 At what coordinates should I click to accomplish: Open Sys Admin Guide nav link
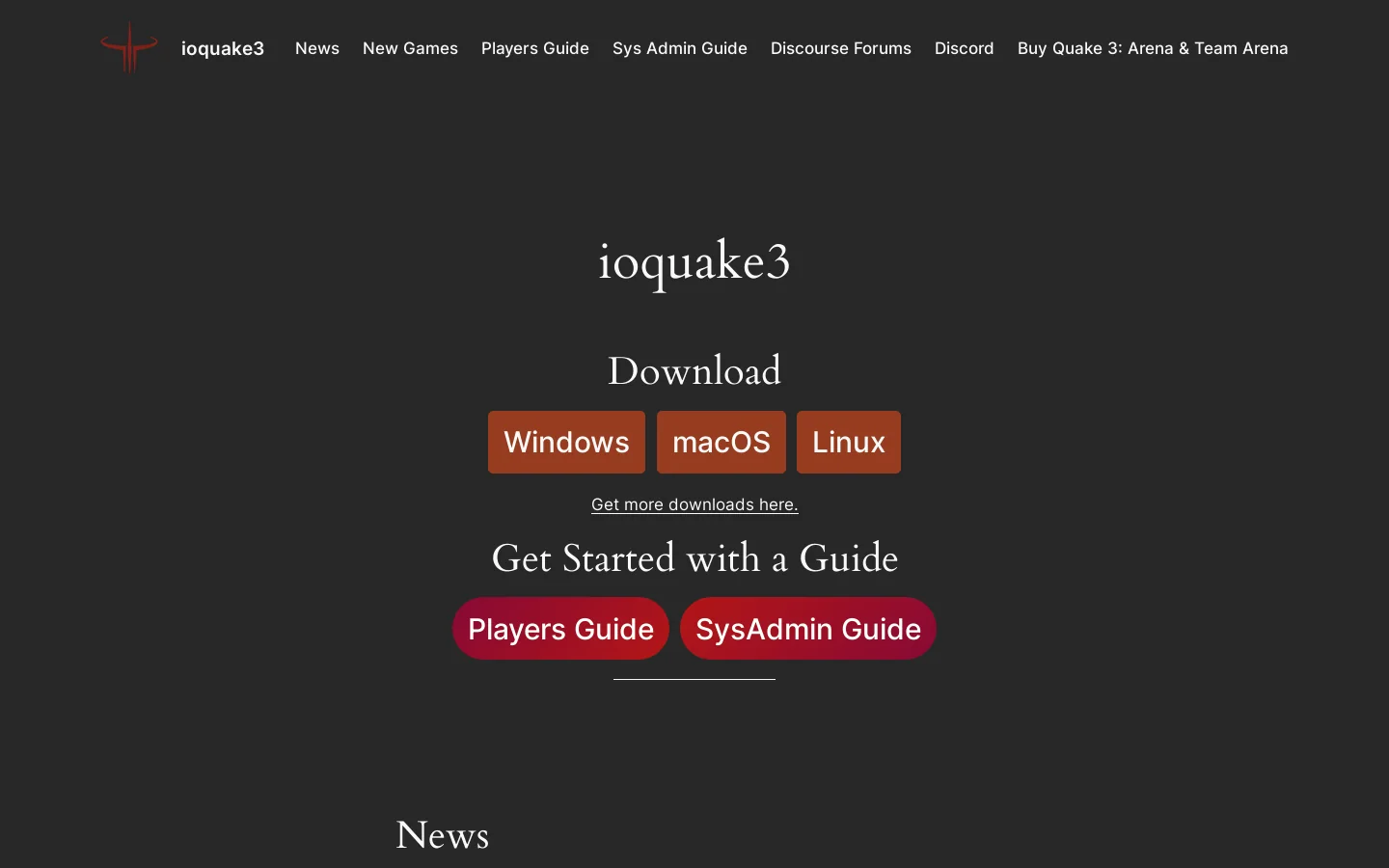point(680,48)
